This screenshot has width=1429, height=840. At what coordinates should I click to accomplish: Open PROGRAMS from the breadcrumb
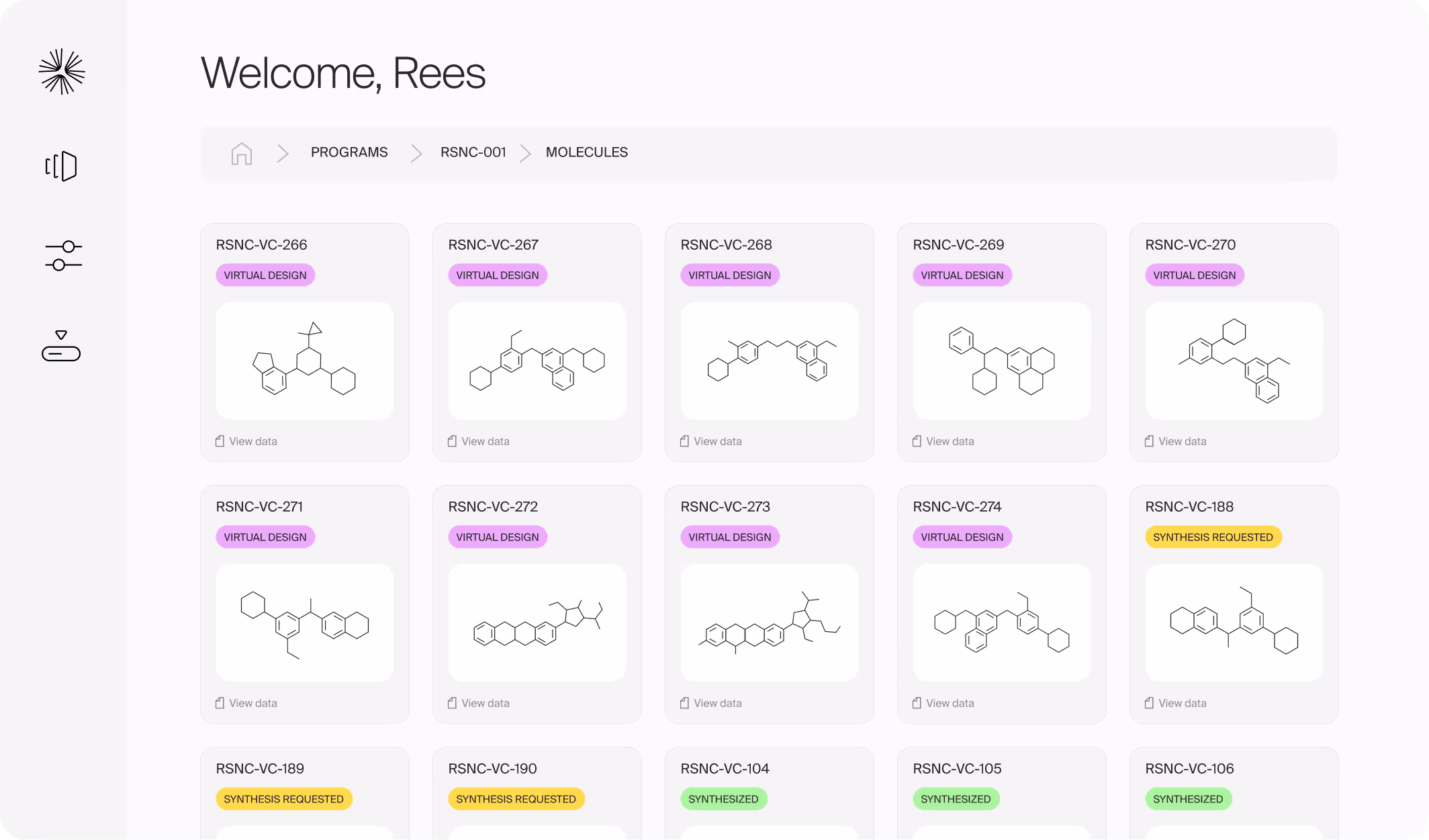(349, 152)
